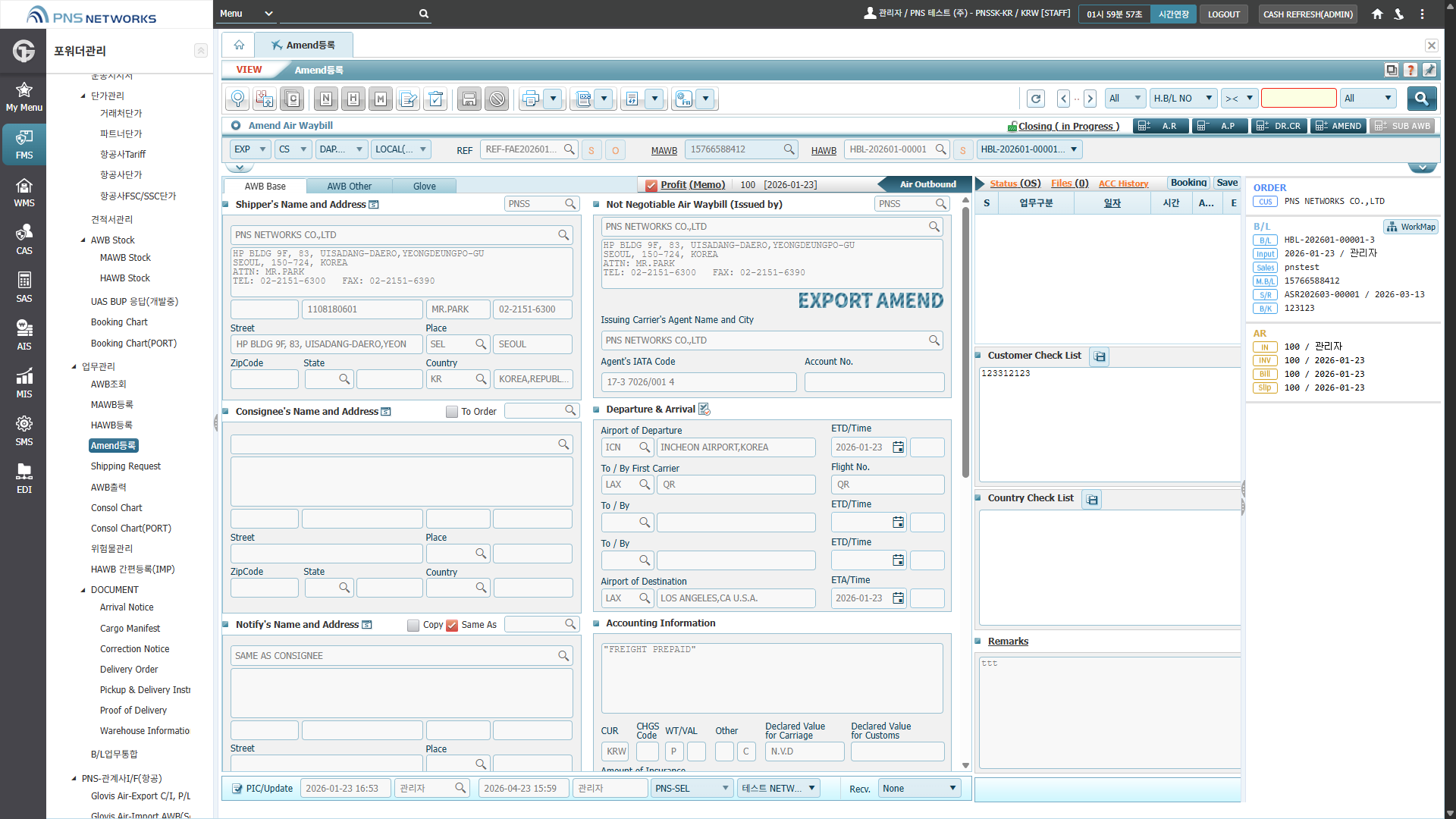Open ETD calendar for Airport of Departure
Image resolution: width=1456 pixels, height=819 pixels.
[x=898, y=447]
